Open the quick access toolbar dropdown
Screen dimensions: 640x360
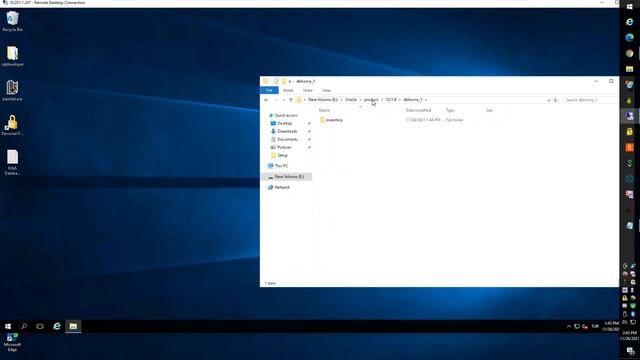290,81
